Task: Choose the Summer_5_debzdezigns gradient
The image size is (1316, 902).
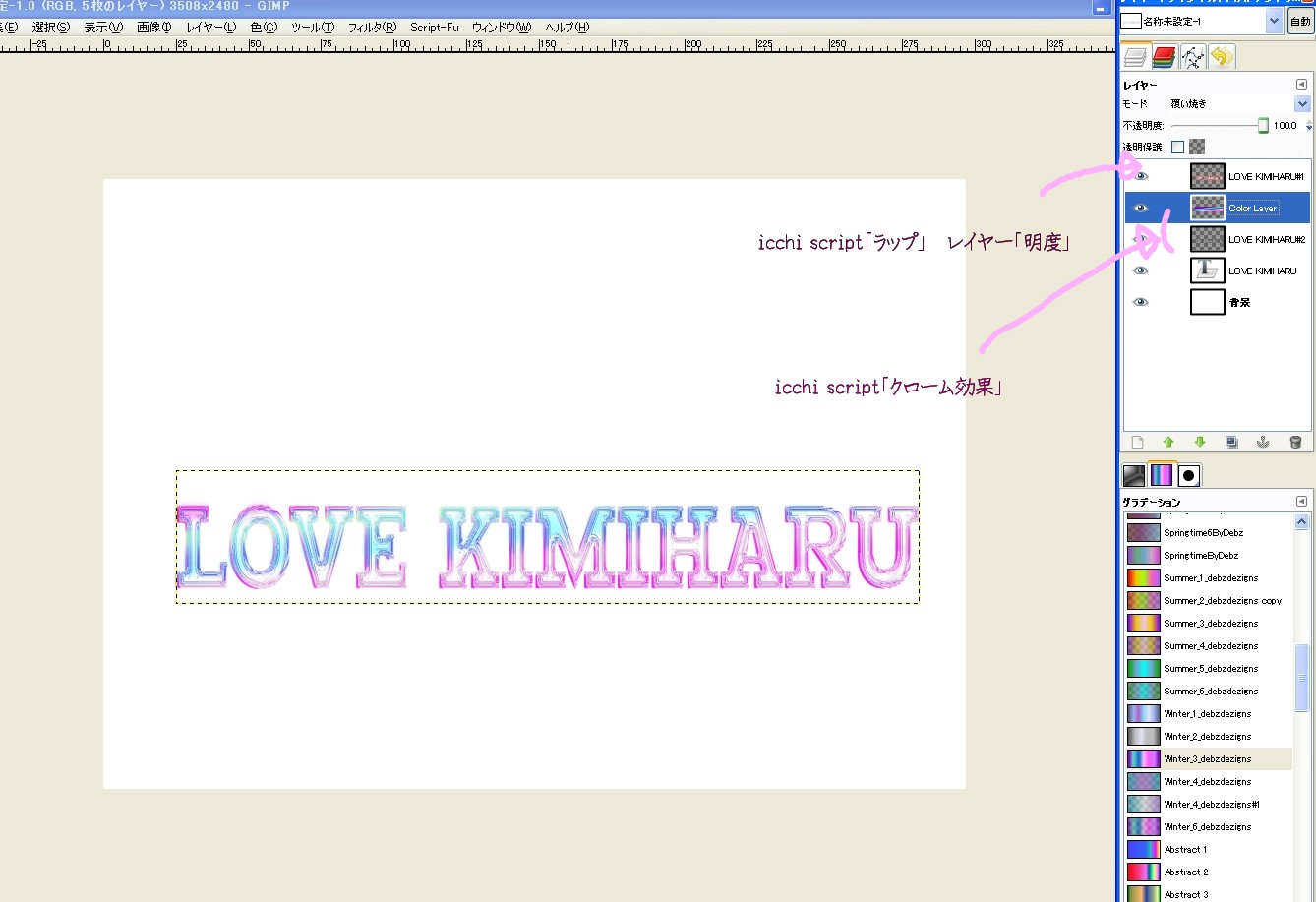Action: [1208, 669]
